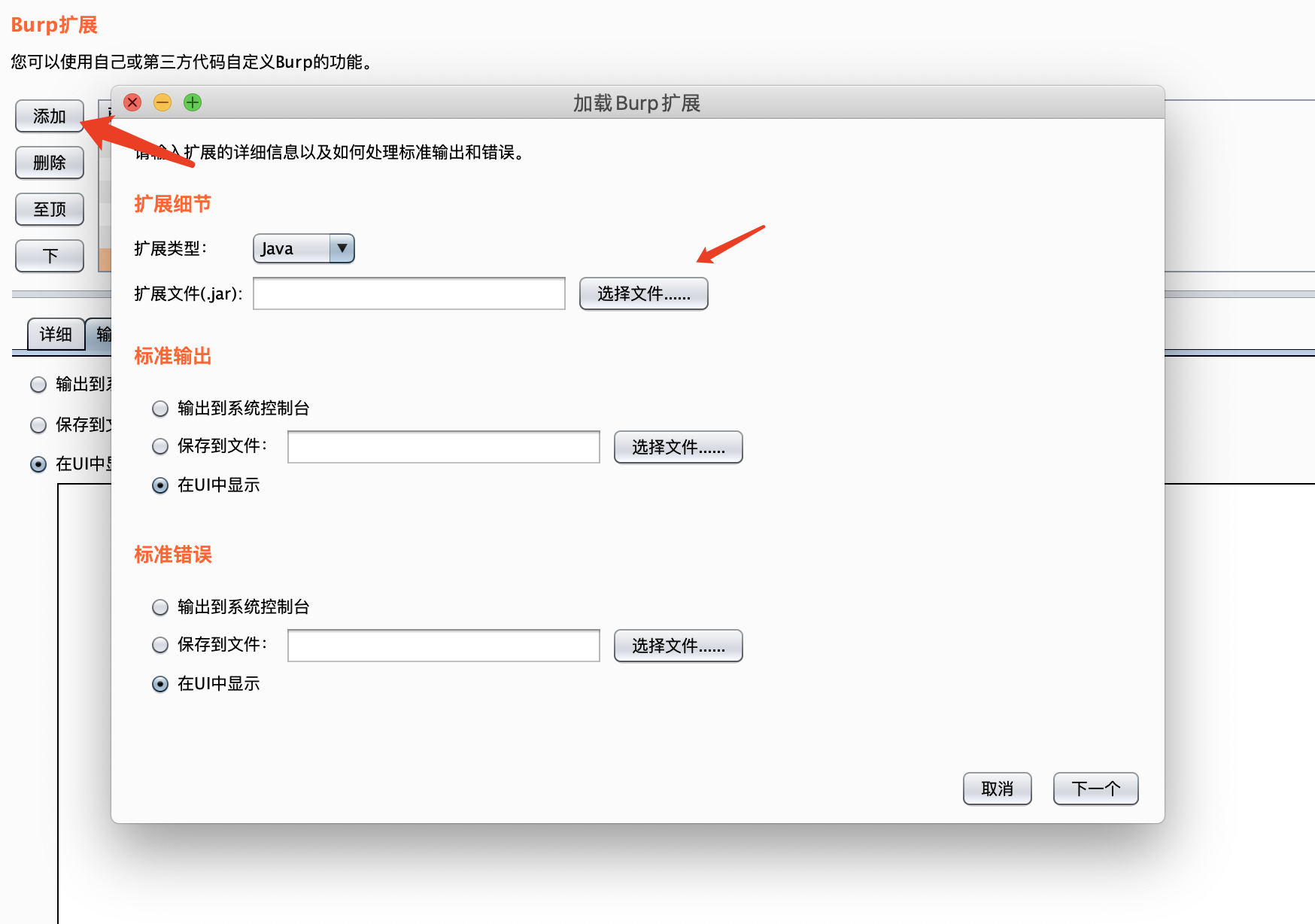Image resolution: width=1315 pixels, height=924 pixels.
Task: Click 选择文件 button under 标准输出
Action: coord(679,447)
